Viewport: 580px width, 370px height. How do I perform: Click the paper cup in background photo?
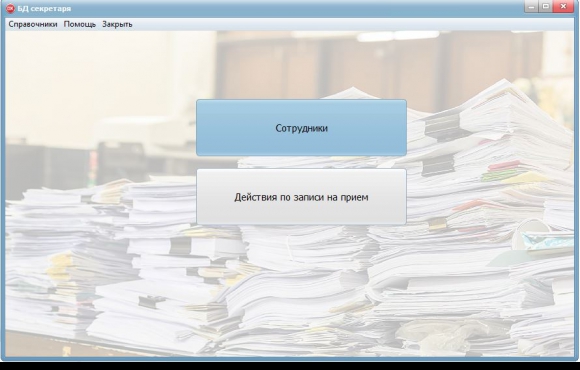click(x=533, y=236)
